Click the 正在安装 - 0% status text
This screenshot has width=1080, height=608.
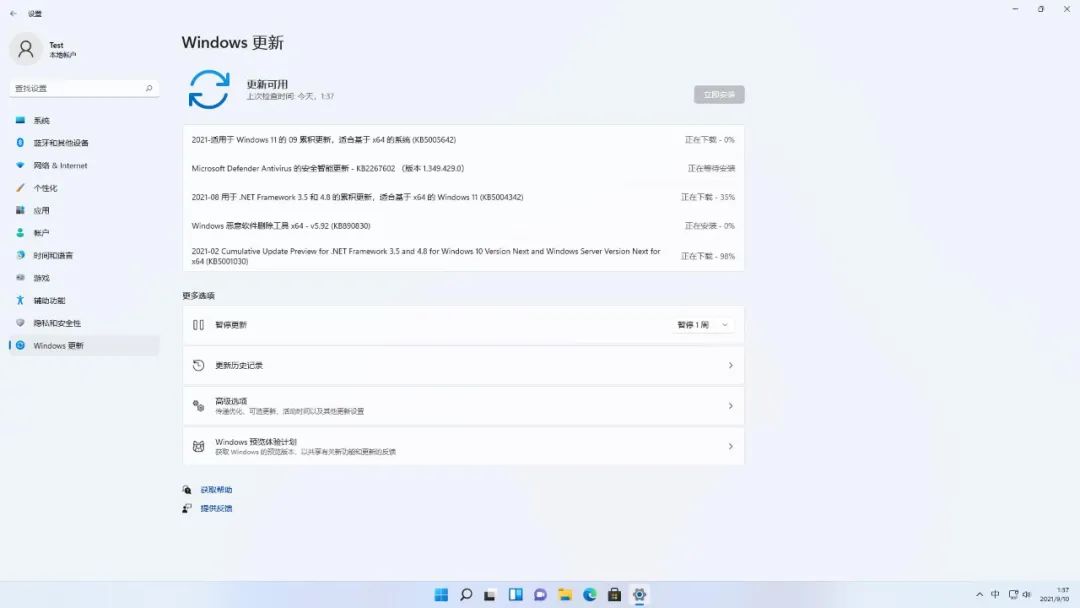coord(709,226)
